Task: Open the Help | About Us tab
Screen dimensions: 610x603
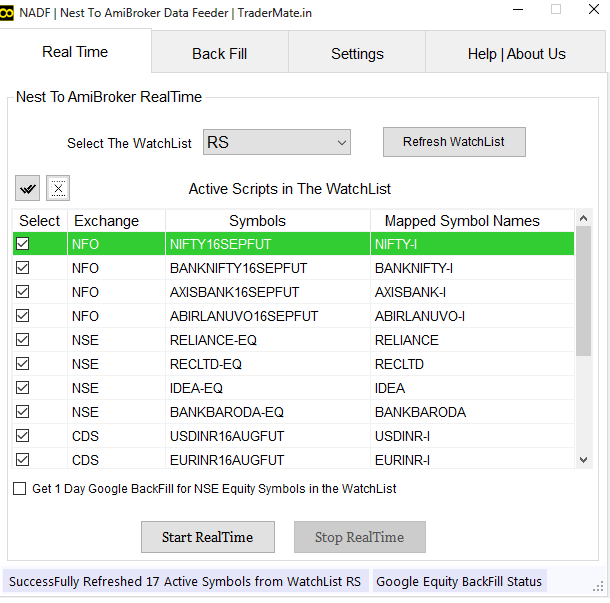Action: click(x=516, y=54)
